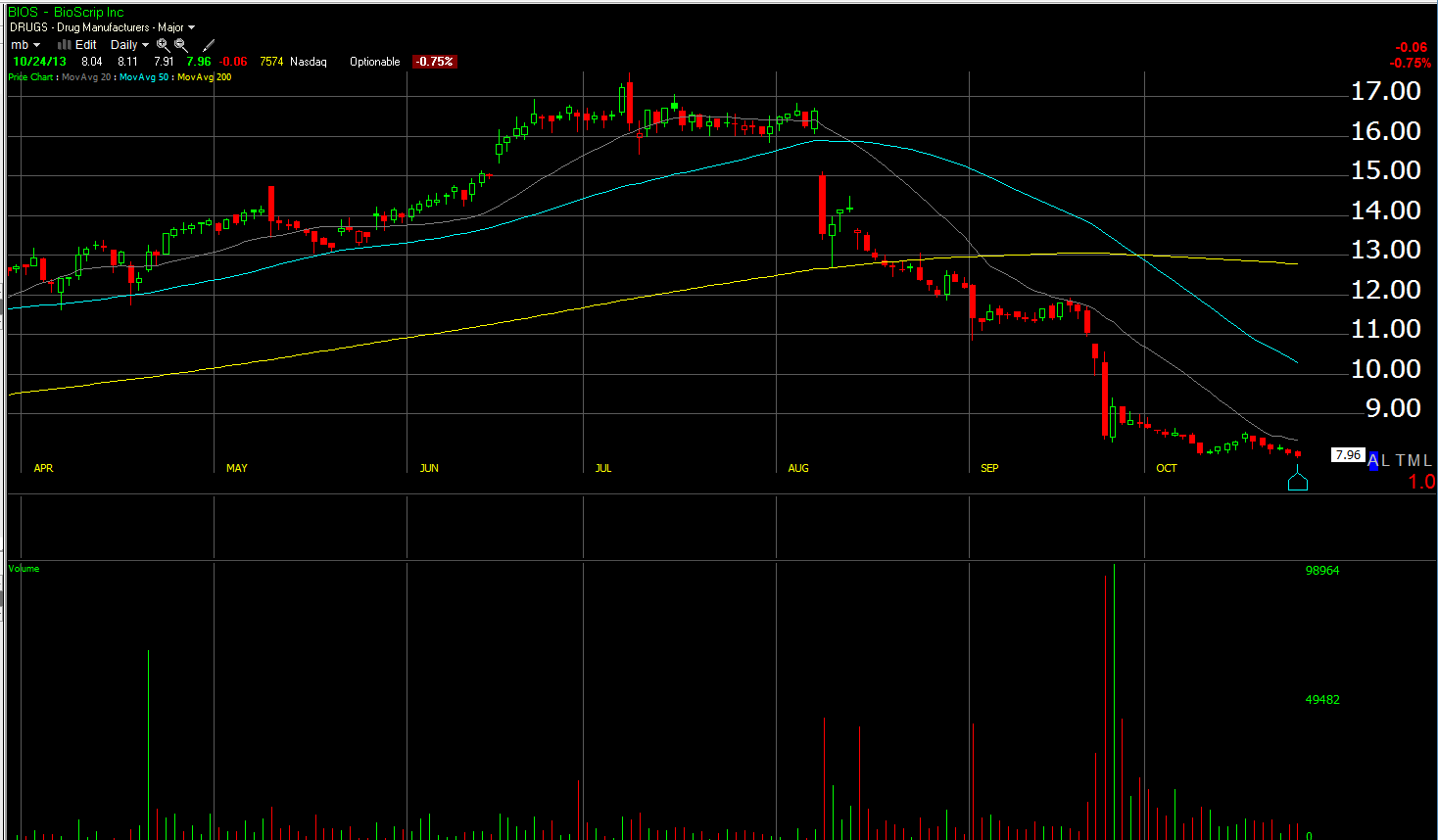Image resolution: width=1438 pixels, height=840 pixels.
Task: Select the yellow MovAvg 200 label
Action: [x=204, y=77]
